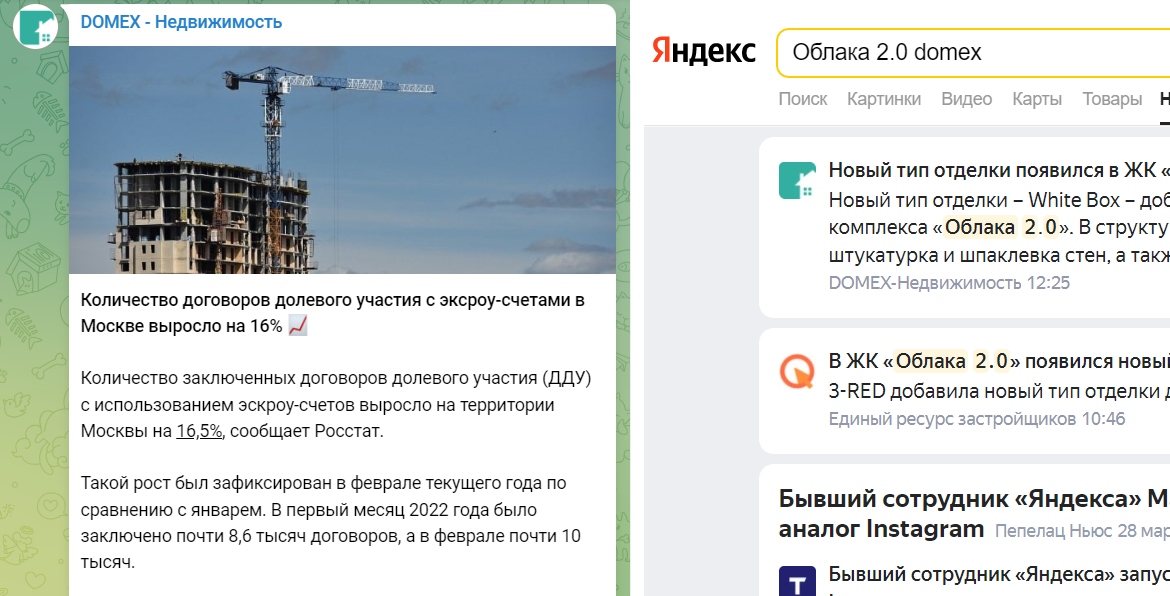The width and height of the screenshot is (1170, 596).
Task: Click the underlined 16,5% link in the post
Action: pyautogui.click(x=199, y=431)
